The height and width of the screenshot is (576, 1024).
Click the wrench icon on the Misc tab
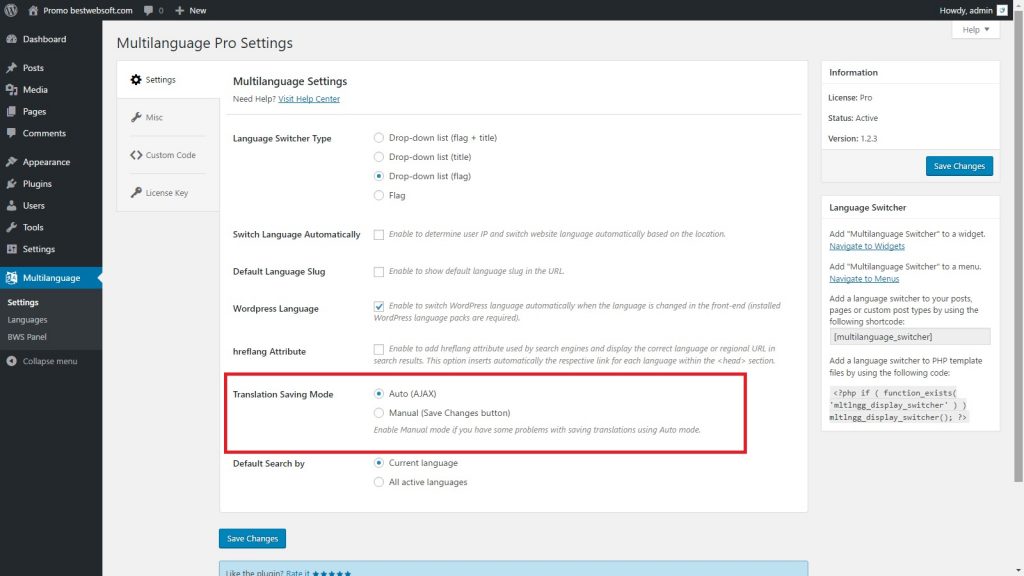click(136, 118)
